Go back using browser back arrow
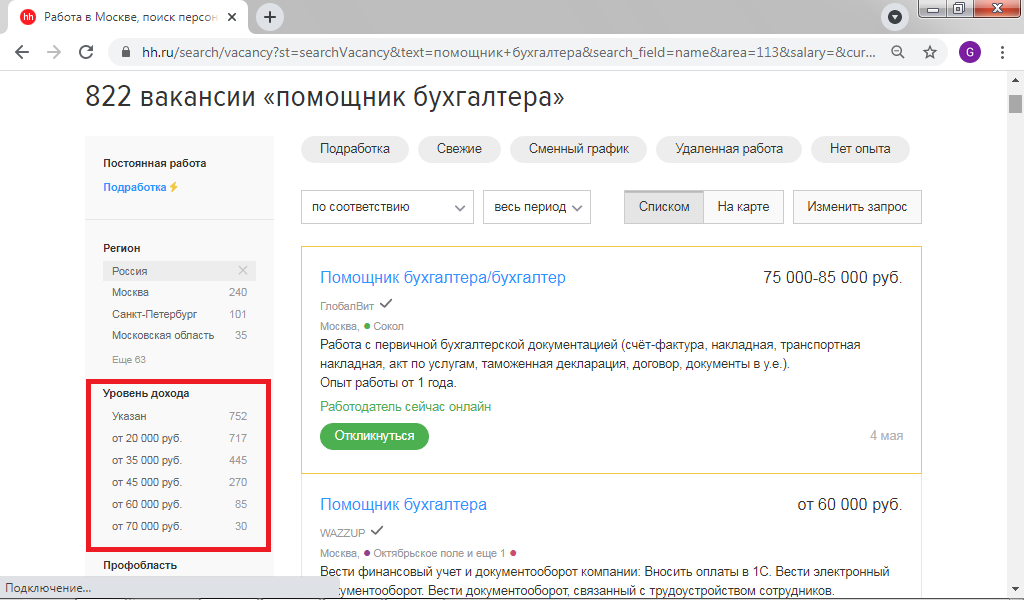The image size is (1024, 600). pyautogui.click(x=22, y=52)
